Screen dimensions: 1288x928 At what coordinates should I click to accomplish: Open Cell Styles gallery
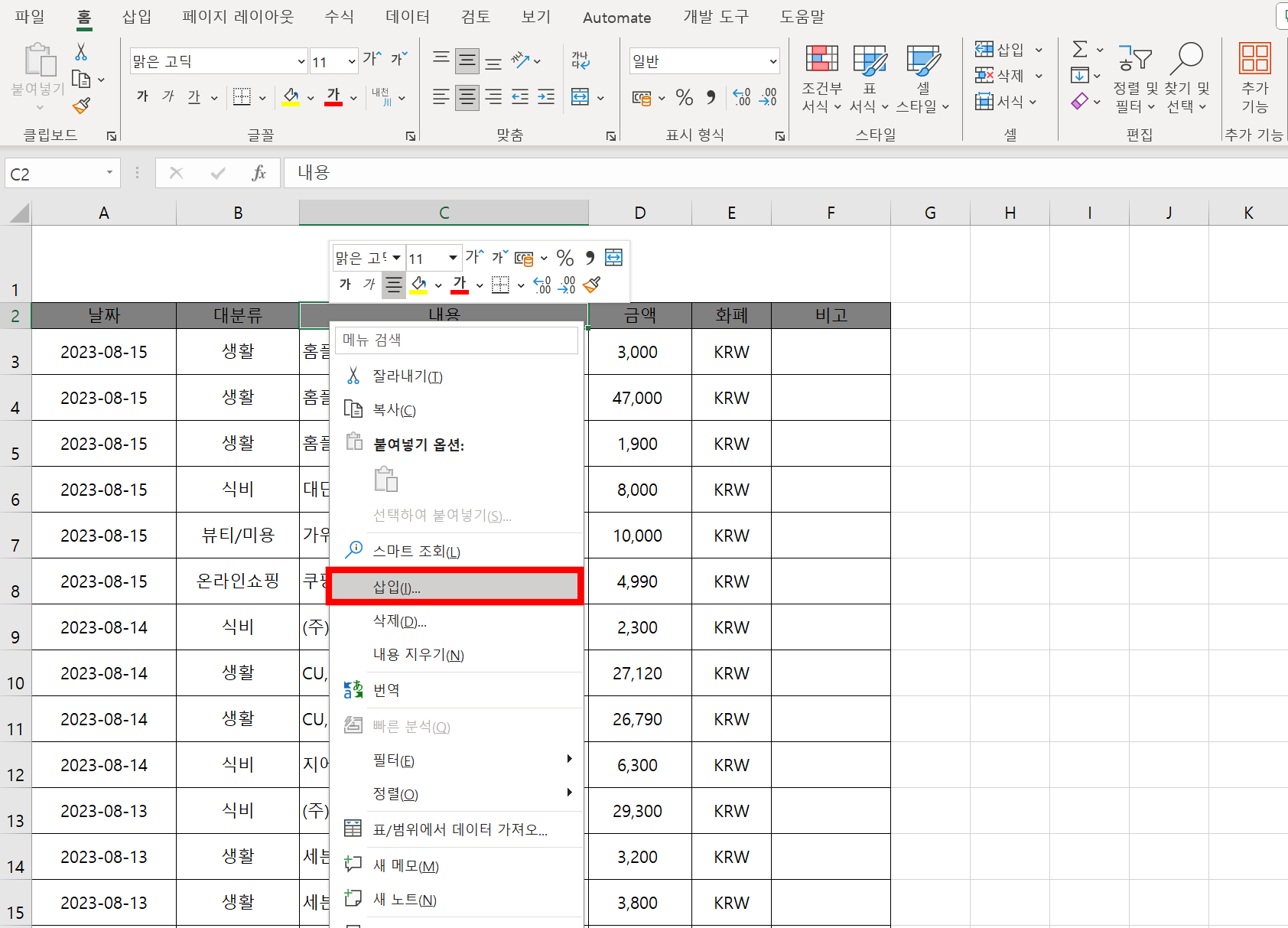pos(923,78)
